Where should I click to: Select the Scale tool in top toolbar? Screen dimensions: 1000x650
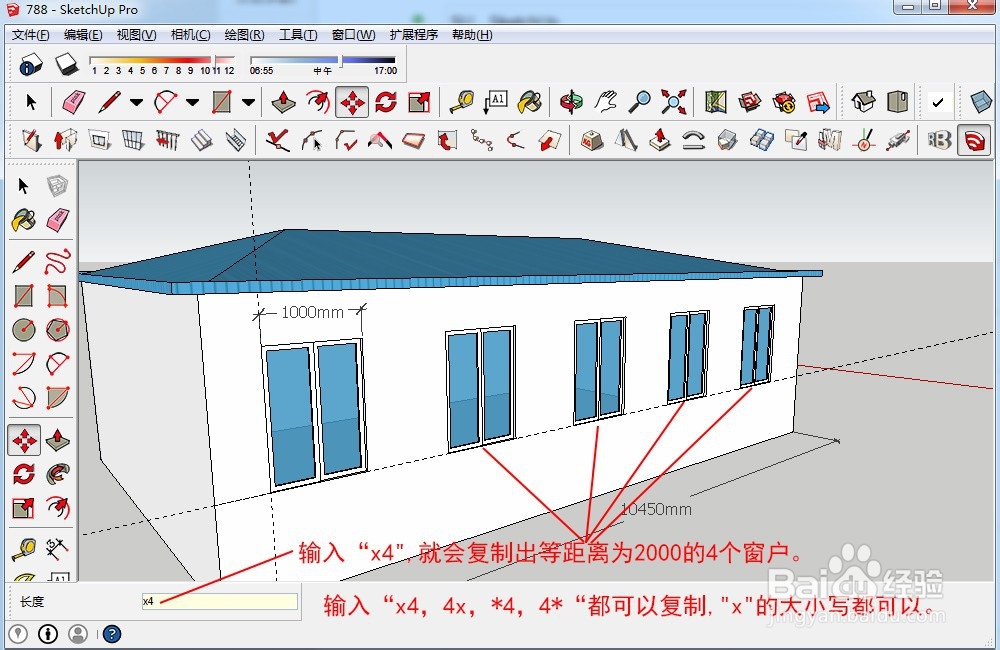point(419,102)
